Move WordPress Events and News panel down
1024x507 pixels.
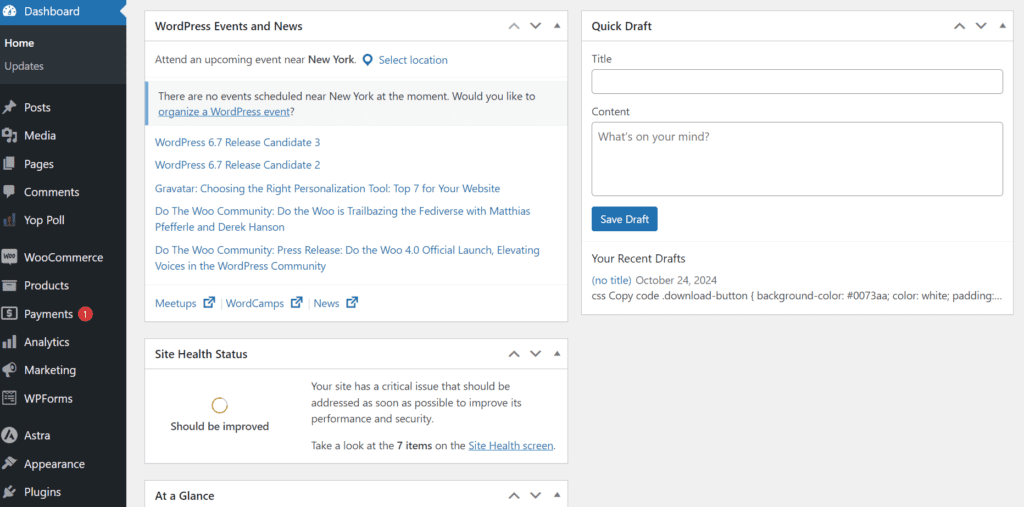pos(536,26)
